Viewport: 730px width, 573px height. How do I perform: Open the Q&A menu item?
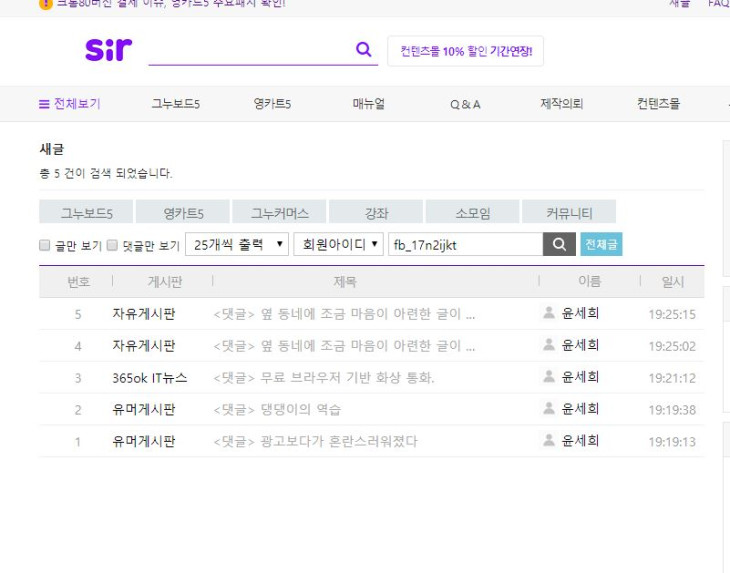point(465,104)
